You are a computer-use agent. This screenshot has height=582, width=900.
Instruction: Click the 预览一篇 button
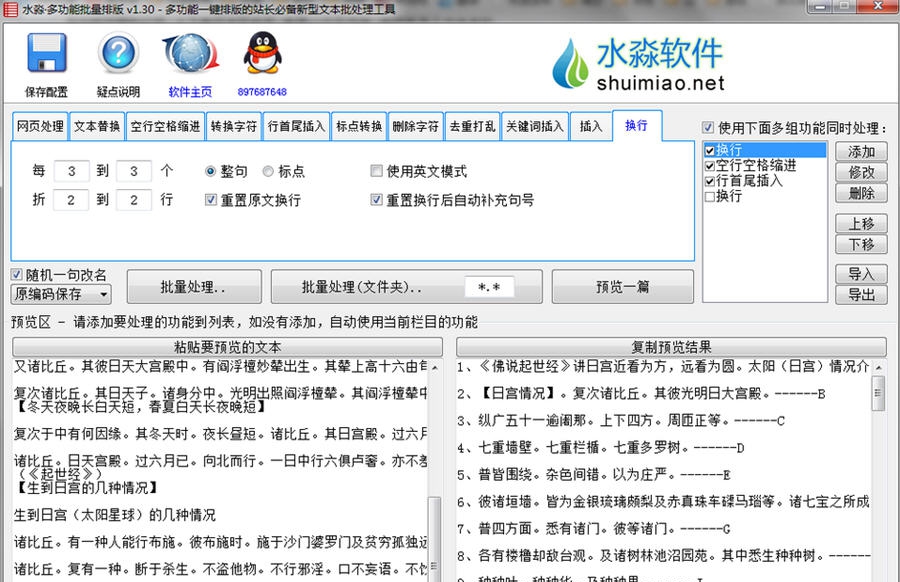click(x=625, y=286)
